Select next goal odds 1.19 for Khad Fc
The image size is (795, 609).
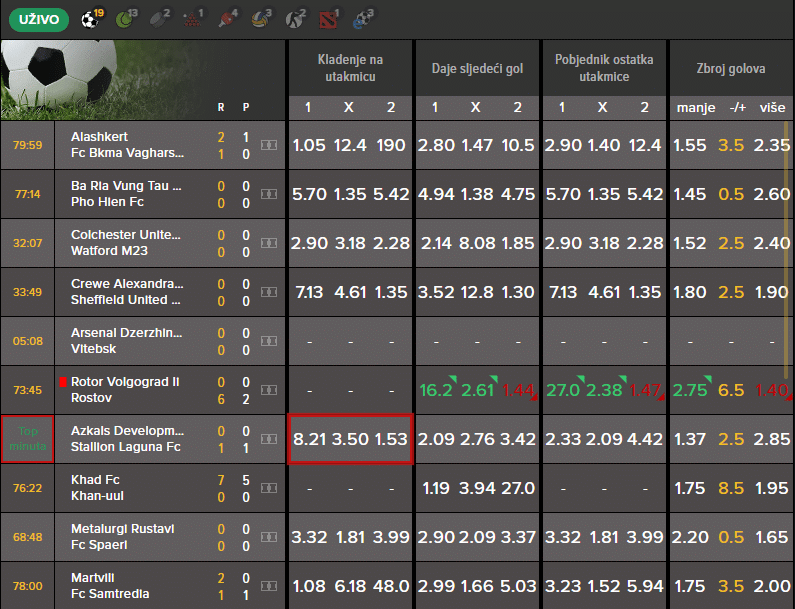[x=436, y=488]
